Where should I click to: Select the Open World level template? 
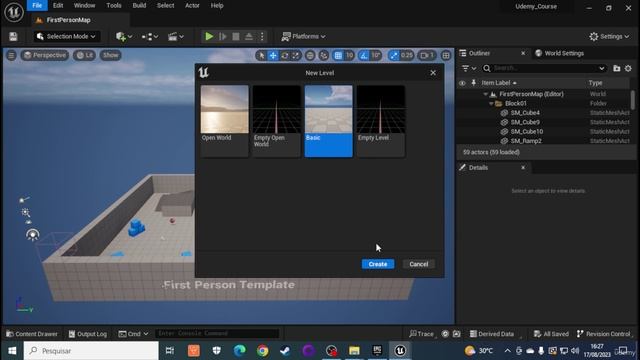coord(224,121)
